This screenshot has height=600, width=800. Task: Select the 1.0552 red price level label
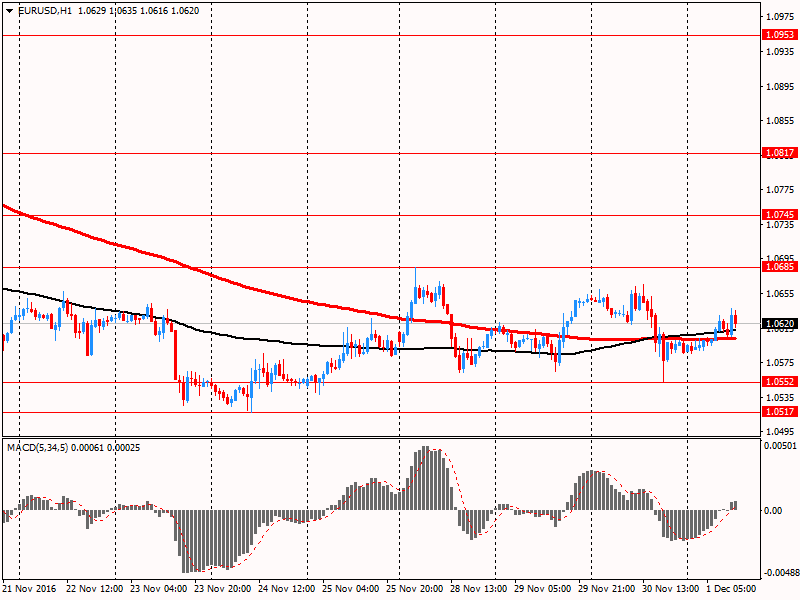coord(780,382)
